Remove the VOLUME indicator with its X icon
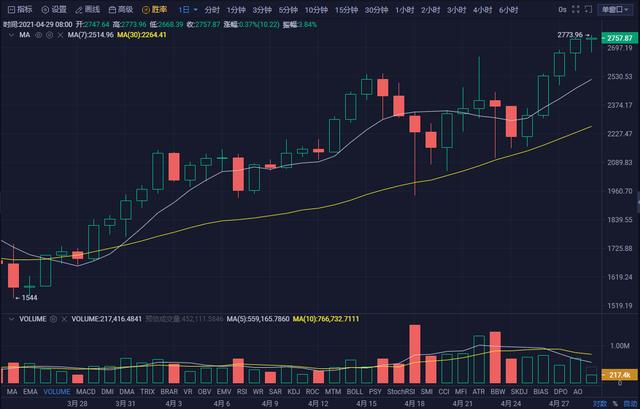Image resolution: width=640 pixels, height=409 pixels. [63, 319]
